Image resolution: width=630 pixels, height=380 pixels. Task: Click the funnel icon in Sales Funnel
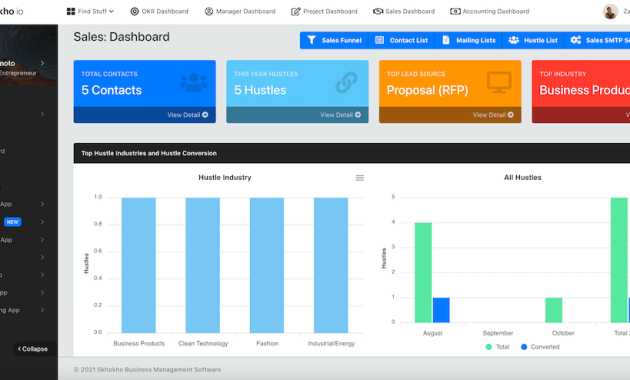click(312, 40)
